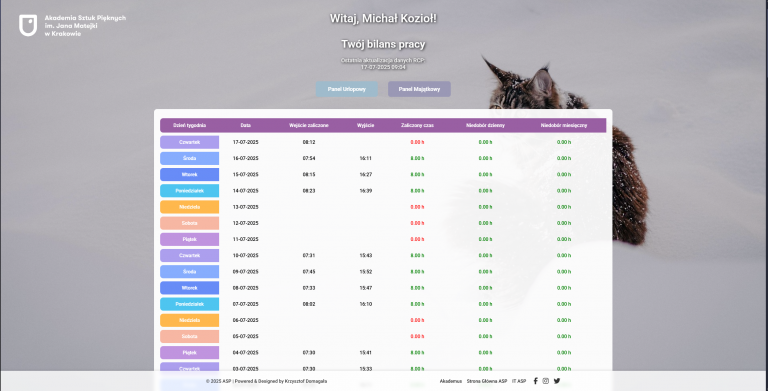This screenshot has height=391, width=768.
Task: Click the Akademia Sztuk Pięknych header text
Action: [85, 18]
